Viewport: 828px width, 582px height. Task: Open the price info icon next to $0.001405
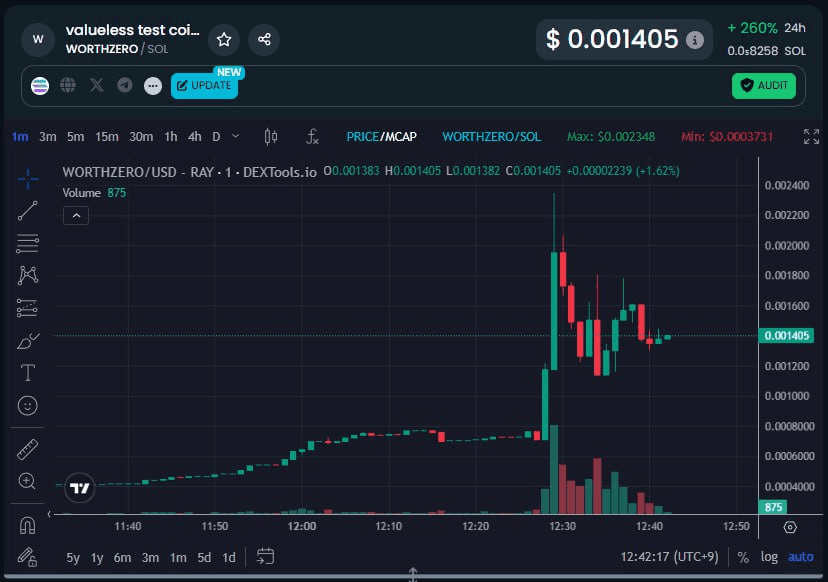pos(695,40)
